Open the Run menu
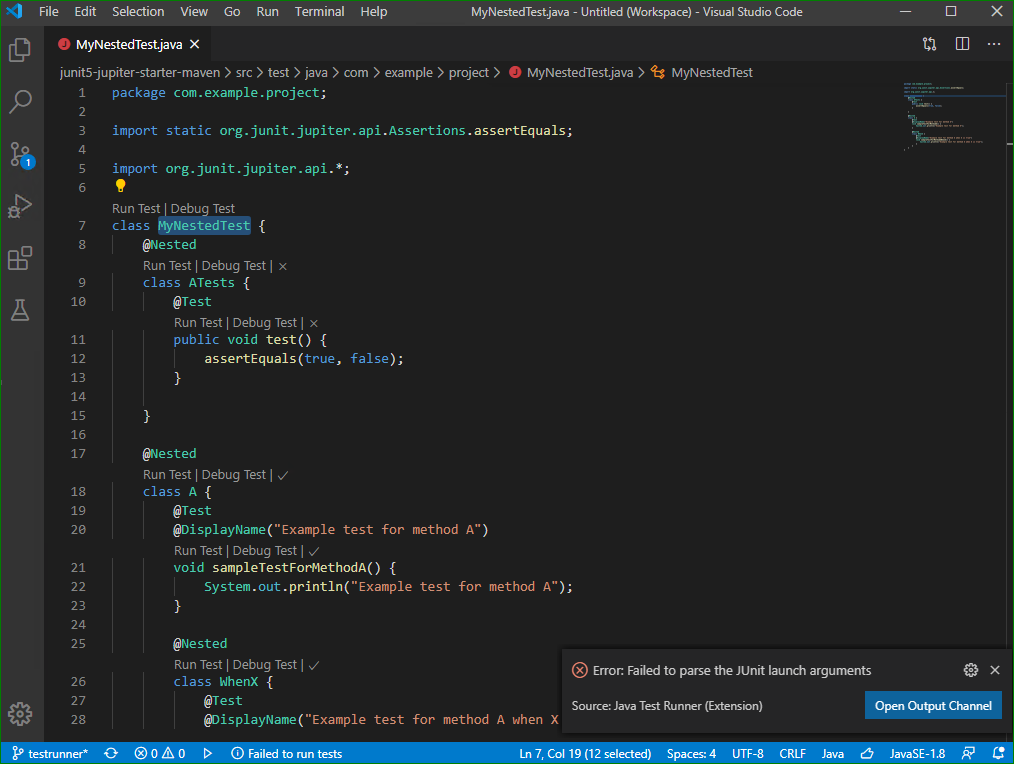The height and width of the screenshot is (764, 1014). [267, 12]
